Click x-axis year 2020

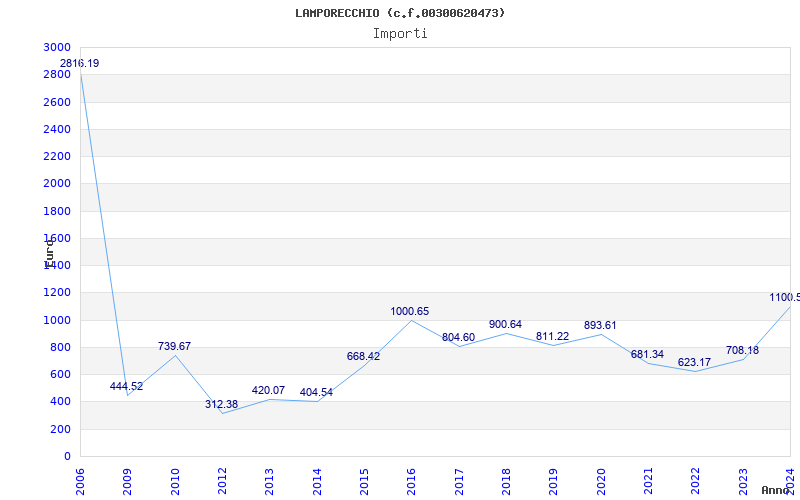(x=601, y=481)
